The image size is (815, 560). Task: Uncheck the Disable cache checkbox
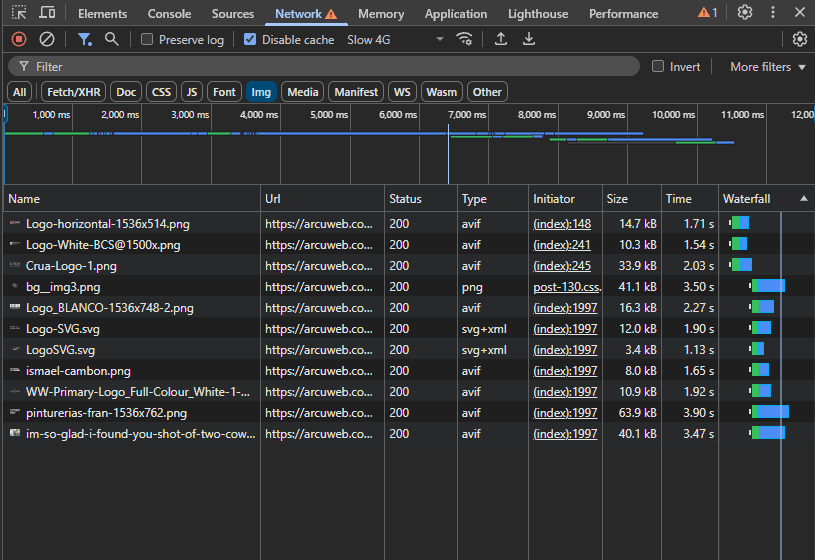(x=250, y=40)
